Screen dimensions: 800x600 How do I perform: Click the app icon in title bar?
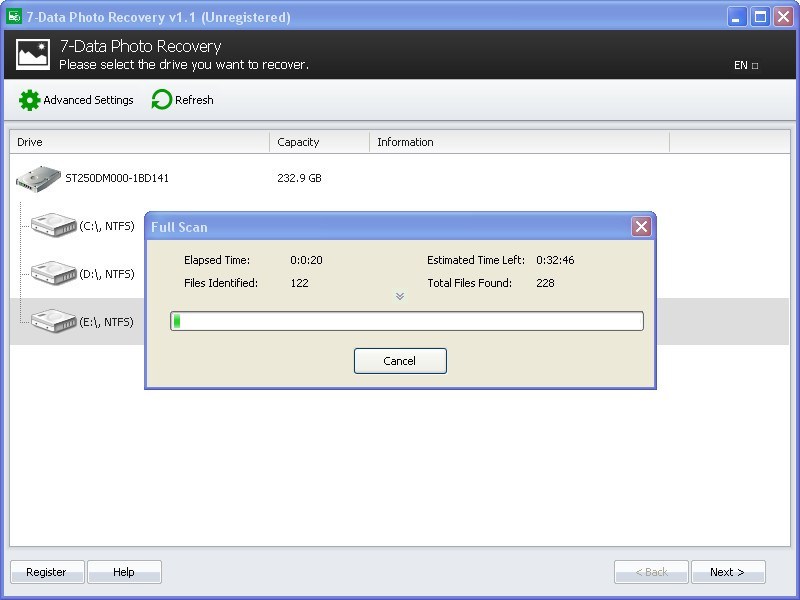coord(14,17)
